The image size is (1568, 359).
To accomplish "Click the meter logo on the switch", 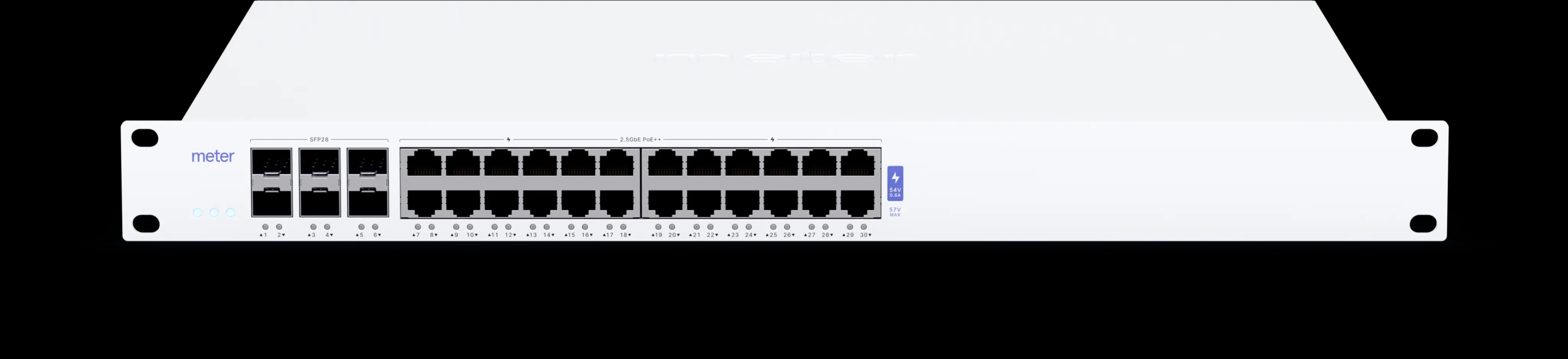I will coord(212,156).
